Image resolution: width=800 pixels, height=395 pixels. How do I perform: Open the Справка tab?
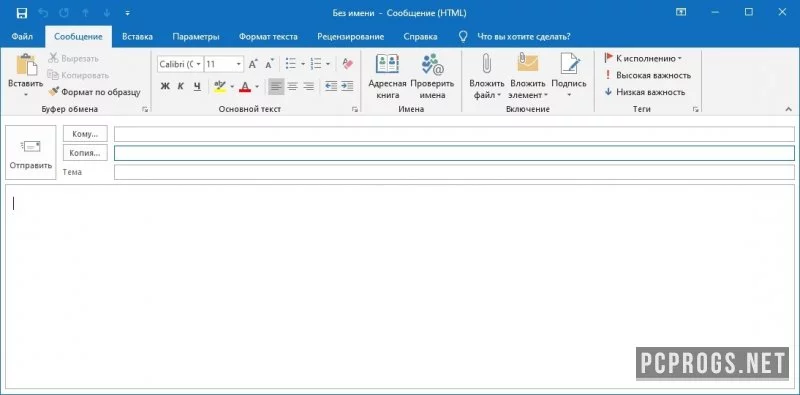coord(420,37)
